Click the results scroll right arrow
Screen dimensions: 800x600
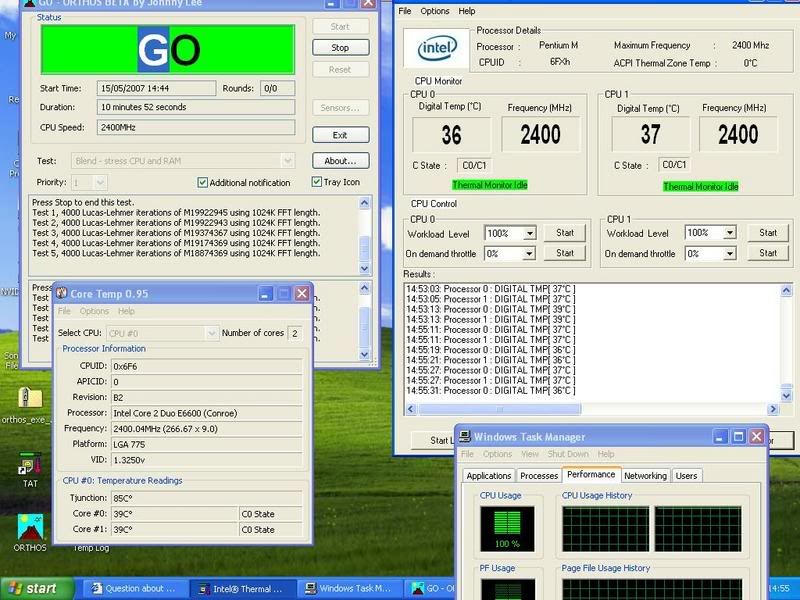[773, 409]
